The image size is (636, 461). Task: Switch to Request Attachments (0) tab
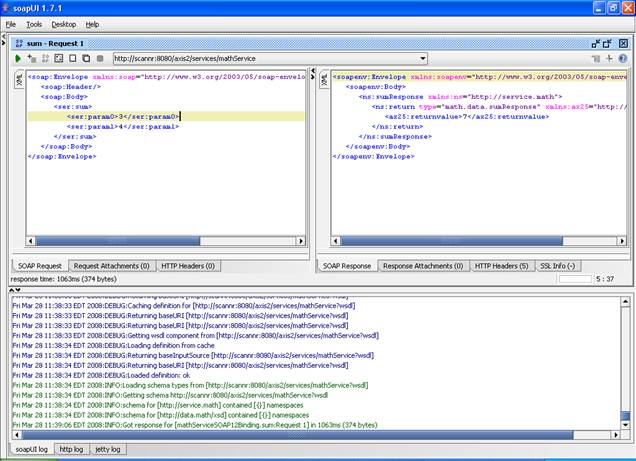click(112, 266)
